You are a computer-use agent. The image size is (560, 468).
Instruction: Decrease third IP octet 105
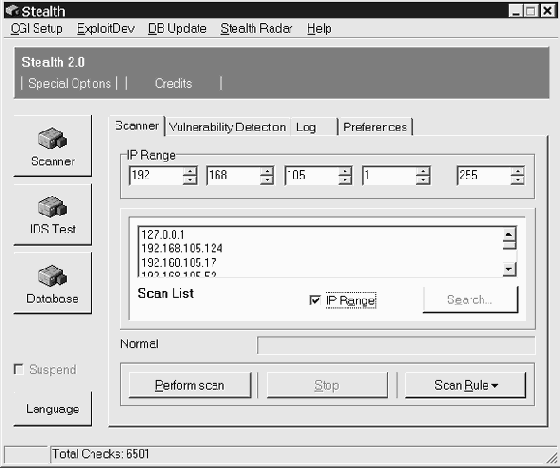(345, 179)
